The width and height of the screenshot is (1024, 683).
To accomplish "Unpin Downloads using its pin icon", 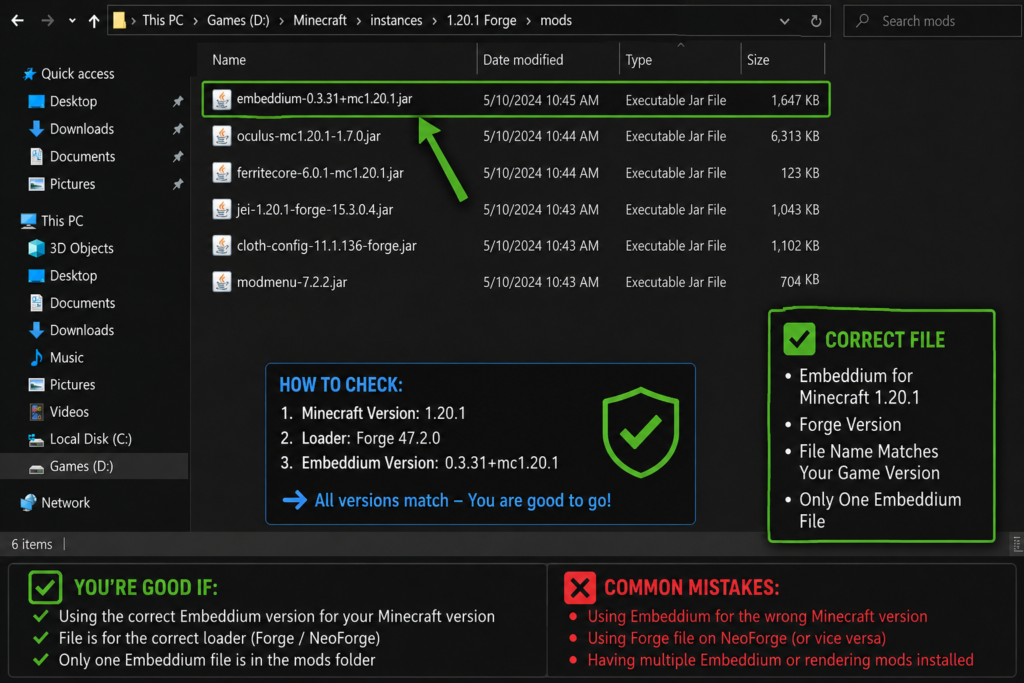I will 178,129.
